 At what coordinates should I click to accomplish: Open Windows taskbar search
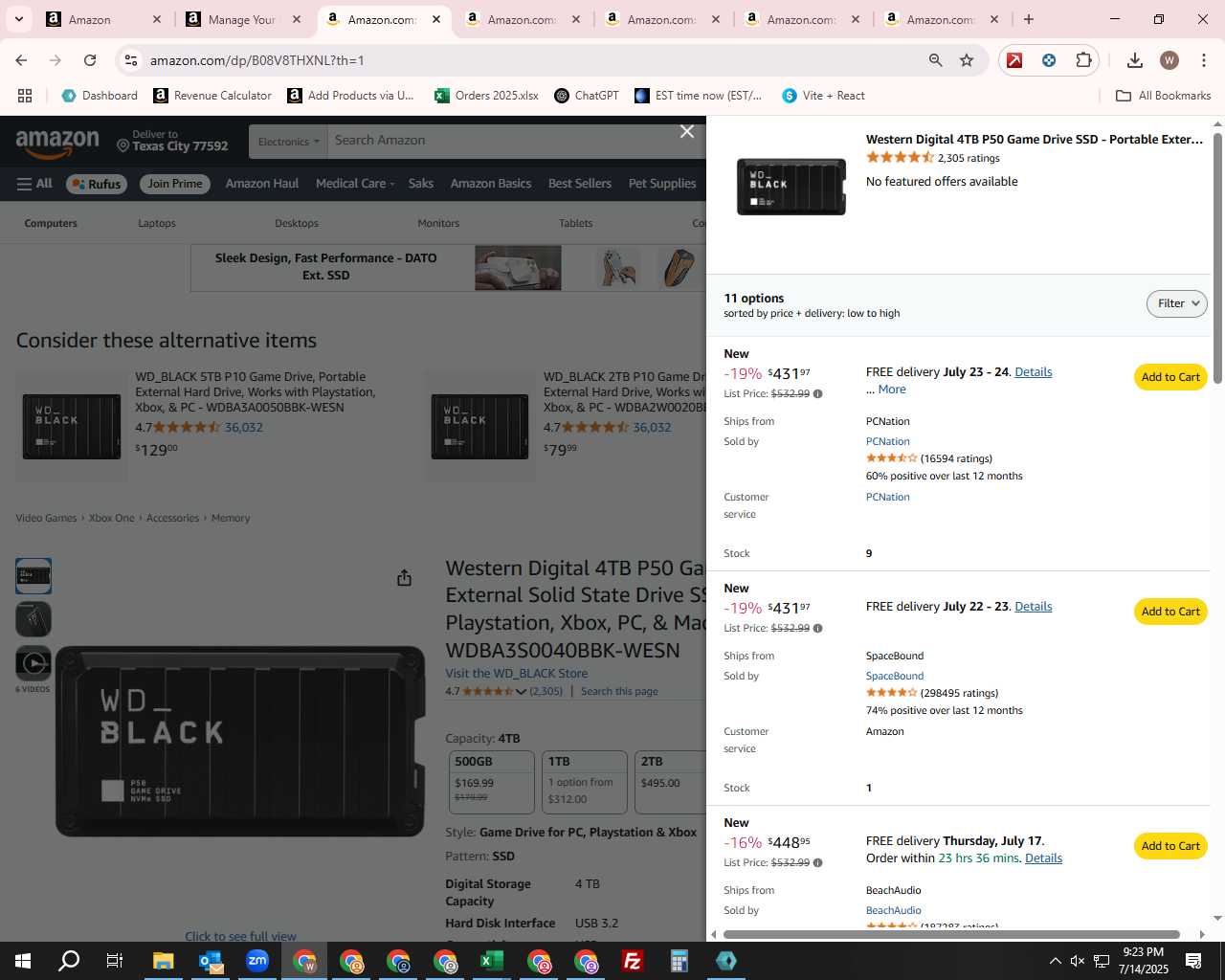click(x=69, y=961)
